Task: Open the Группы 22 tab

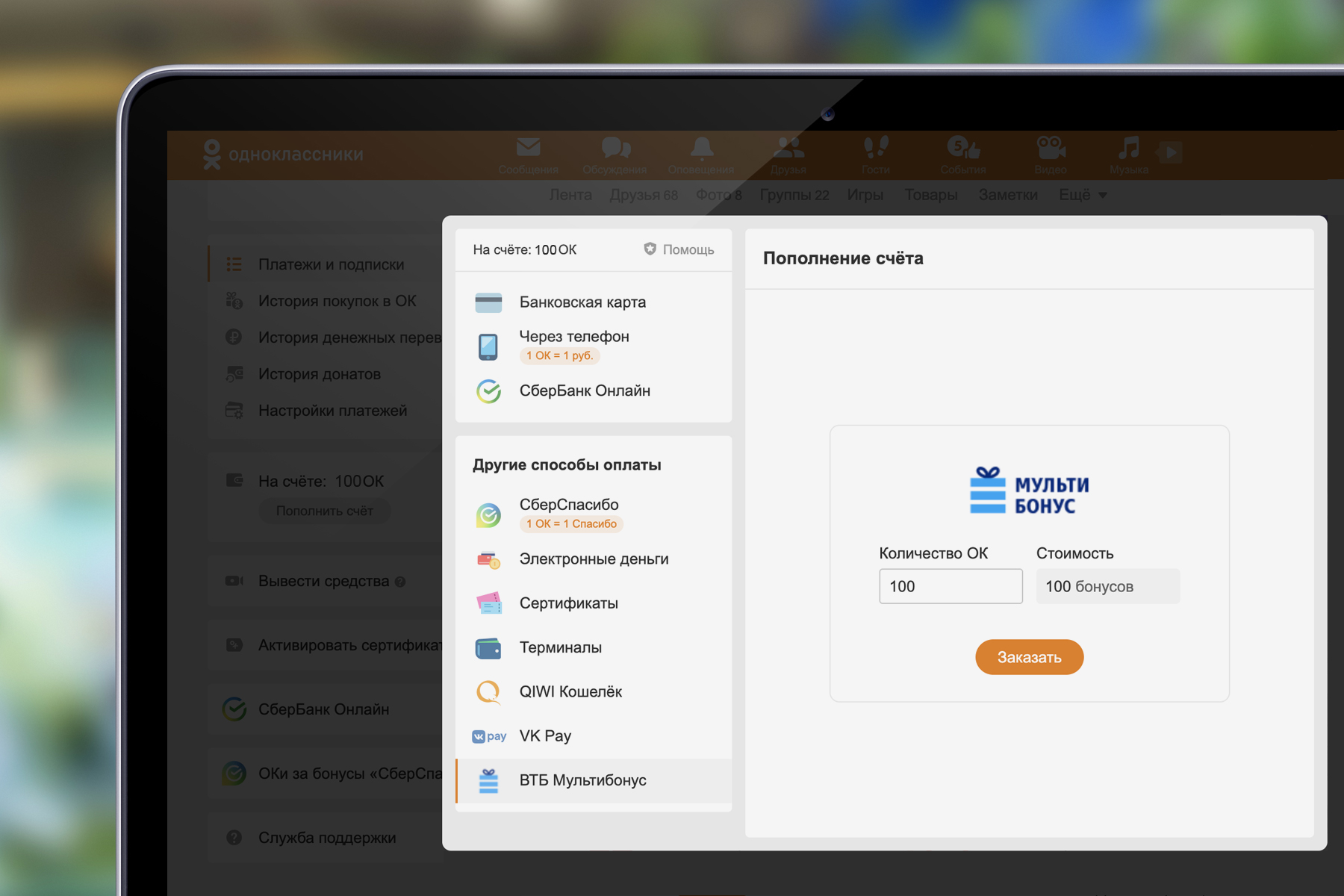Action: click(794, 195)
